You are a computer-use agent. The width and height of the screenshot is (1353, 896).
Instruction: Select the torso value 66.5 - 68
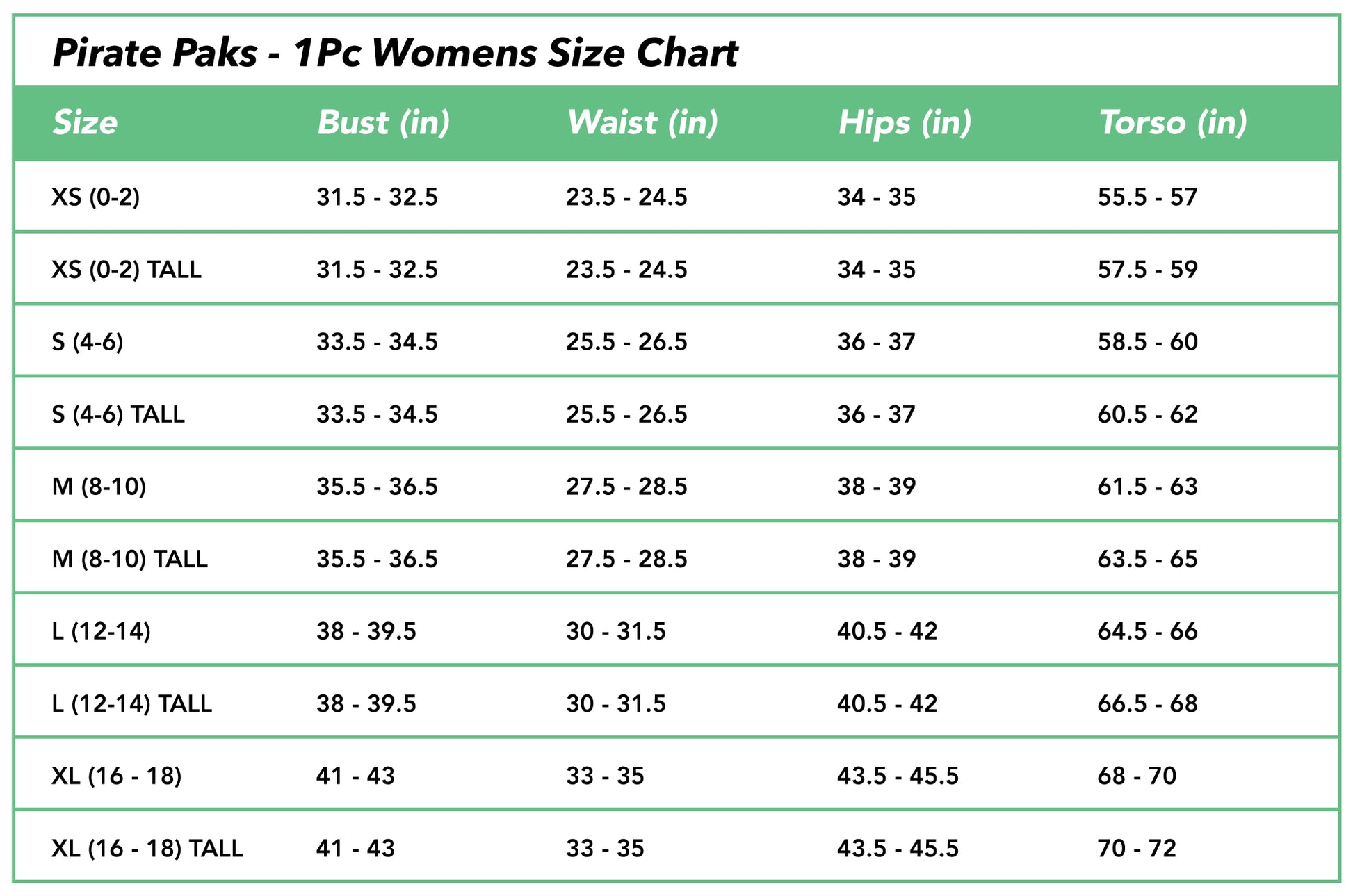click(1147, 703)
